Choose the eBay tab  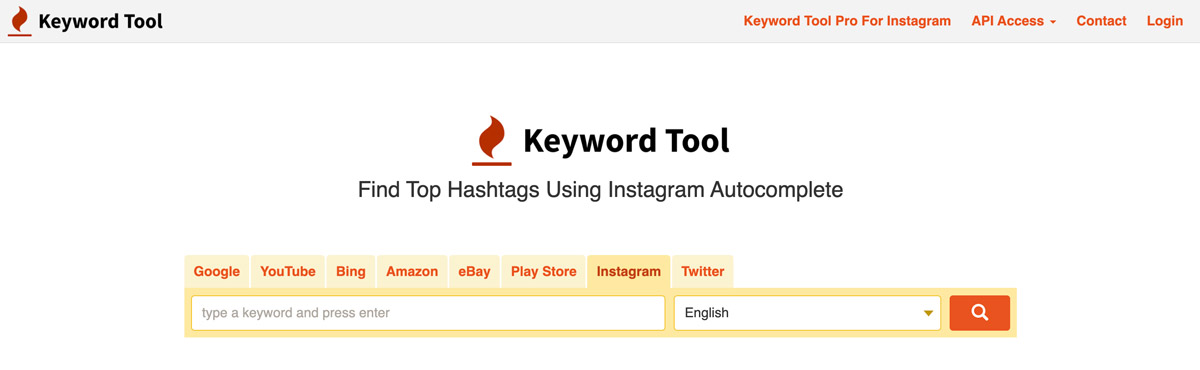click(x=475, y=271)
